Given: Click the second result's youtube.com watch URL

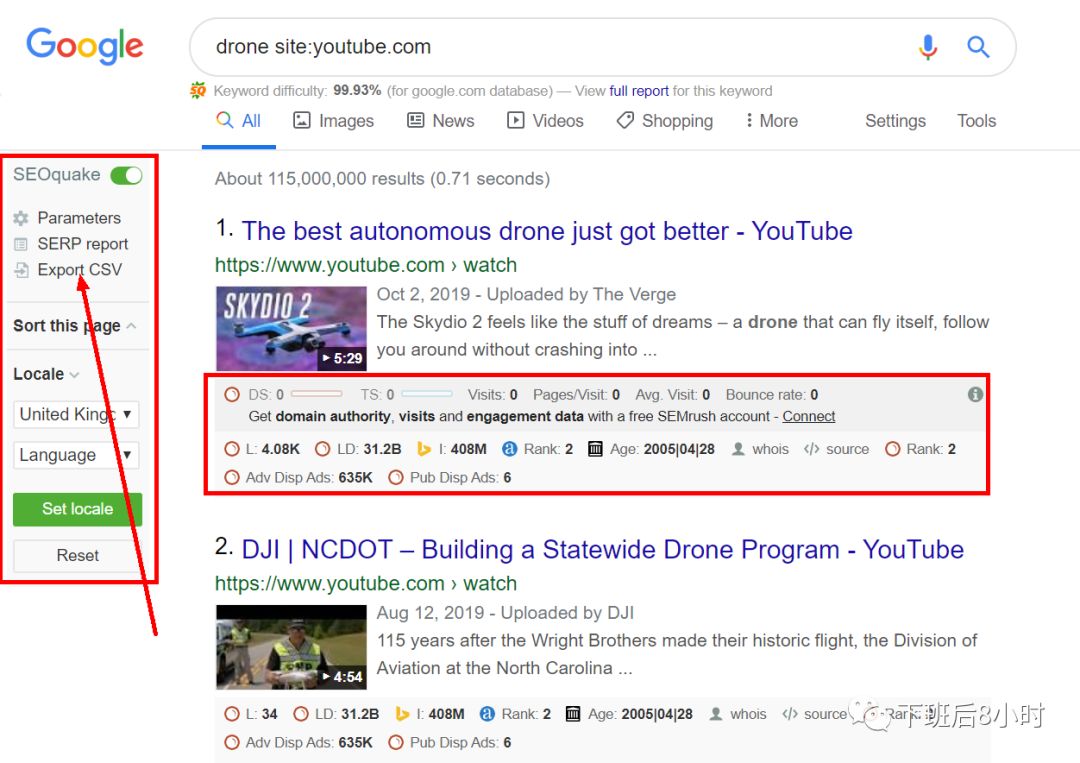Looking at the screenshot, I should coord(366,584).
